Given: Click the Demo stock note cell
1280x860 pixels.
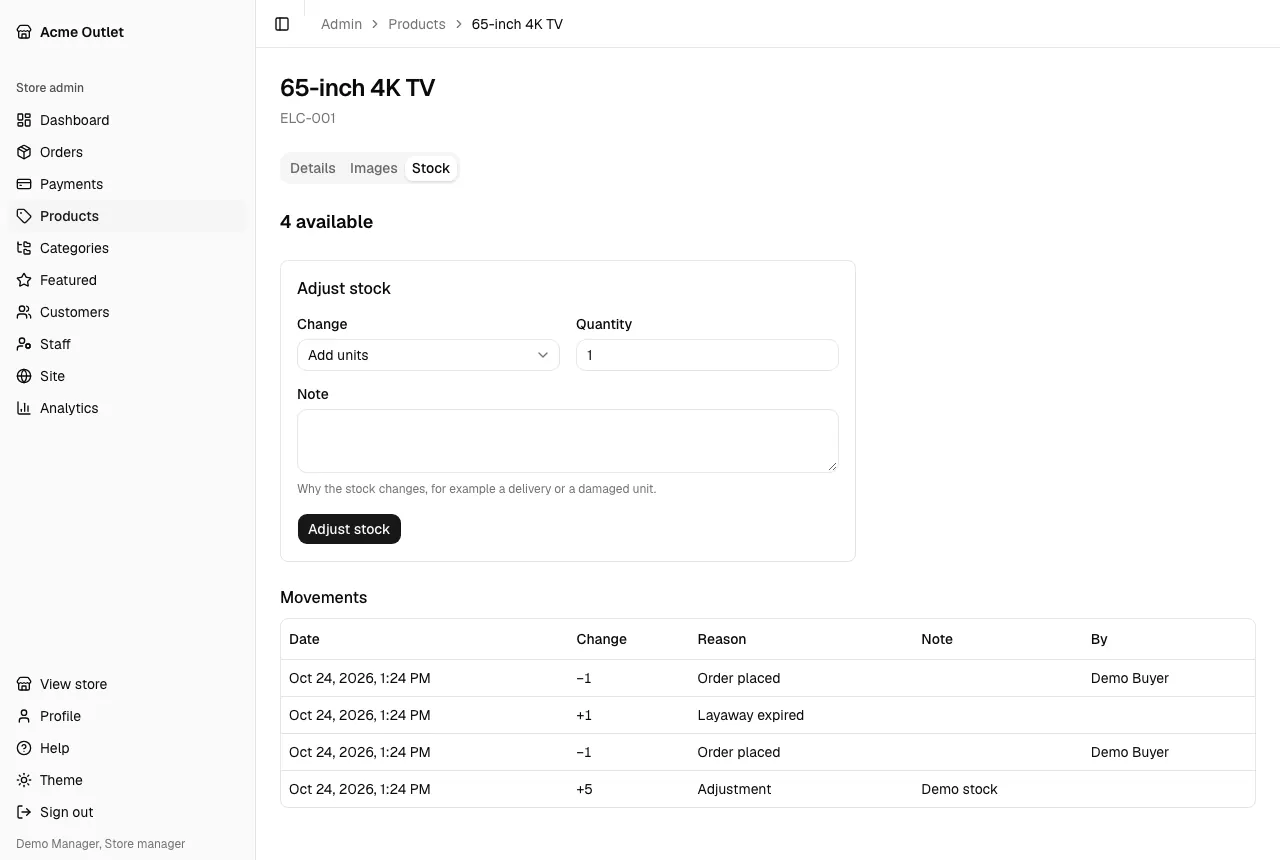Looking at the screenshot, I should pos(959,789).
